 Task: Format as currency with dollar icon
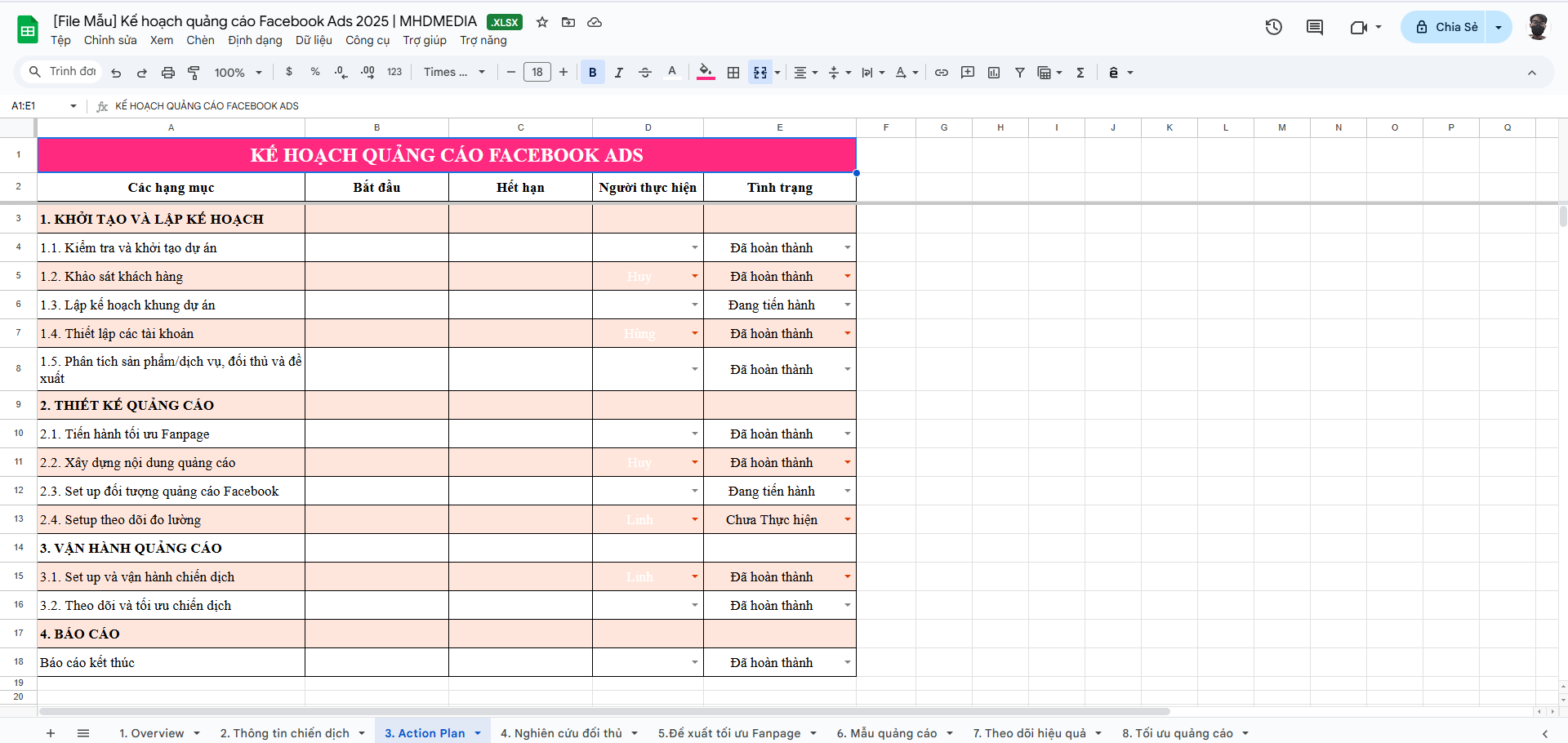pos(289,72)
